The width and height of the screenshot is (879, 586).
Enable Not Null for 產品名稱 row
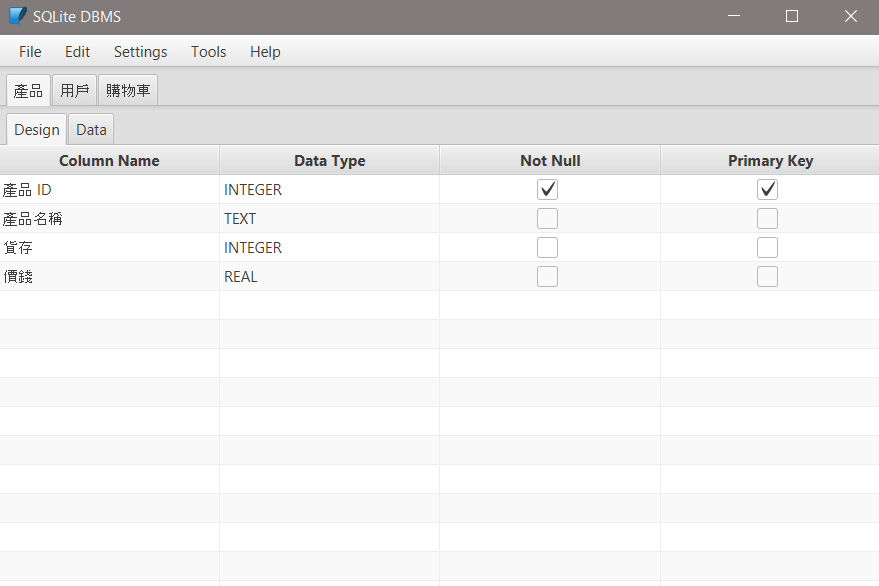tap(547, 219)
